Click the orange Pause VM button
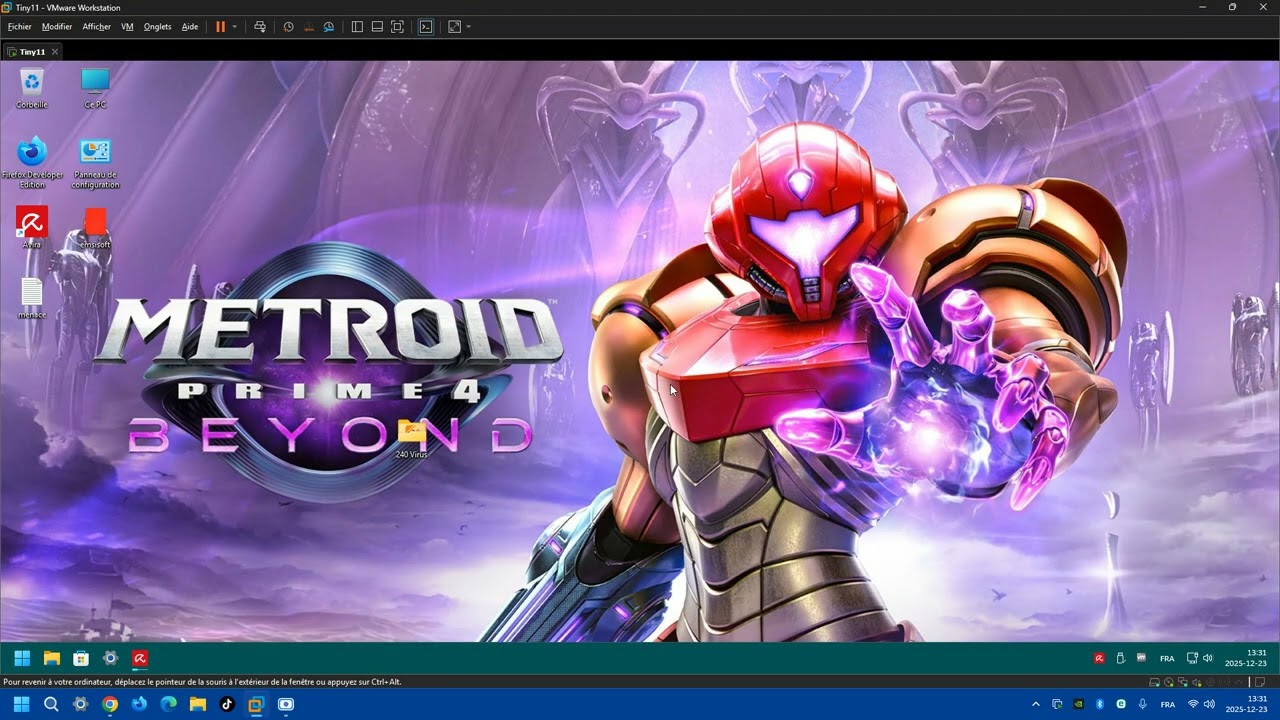The height and width of the screenshot is (720, 1280). 221,27
